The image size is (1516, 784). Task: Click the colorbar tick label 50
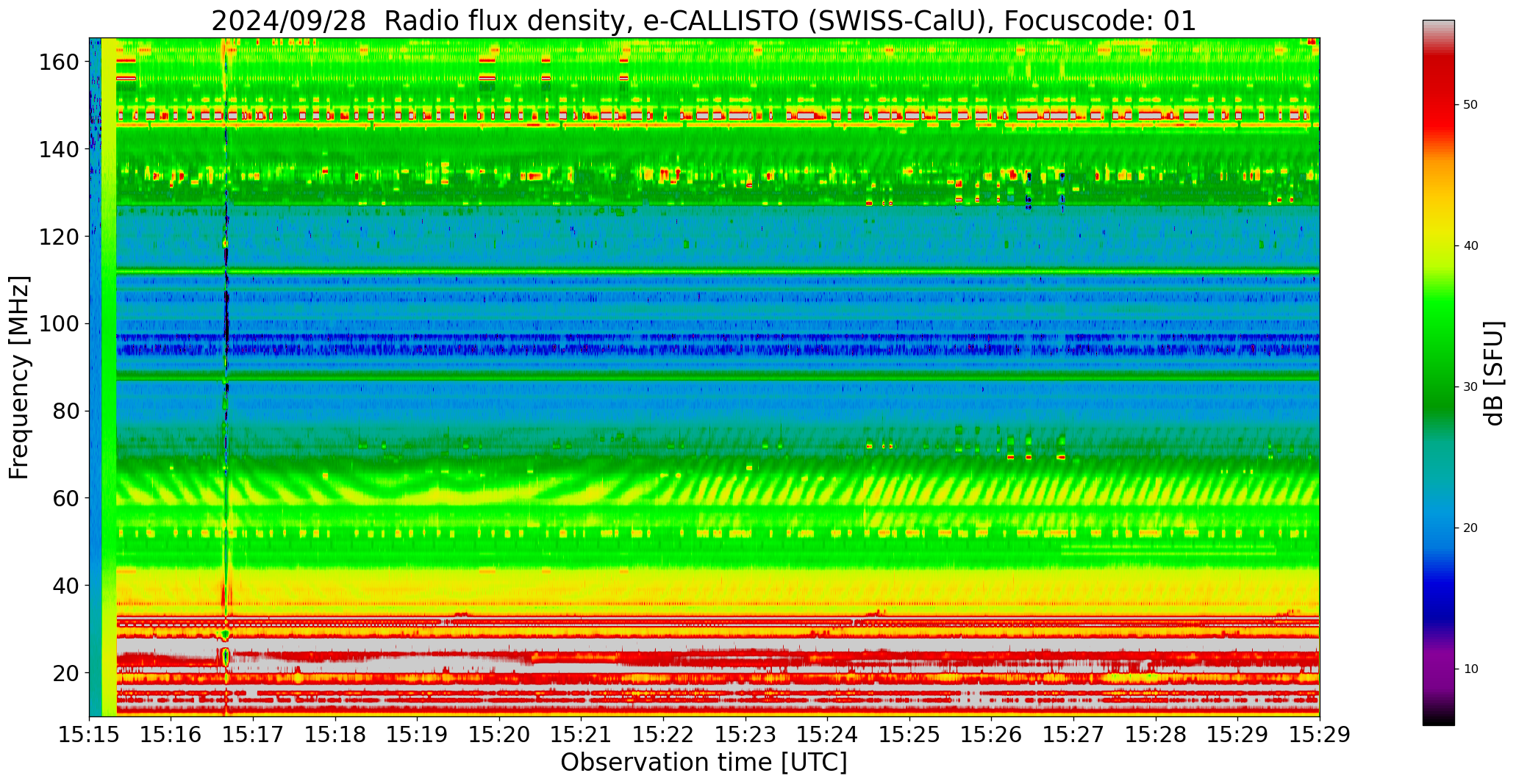pos(1470,105)
